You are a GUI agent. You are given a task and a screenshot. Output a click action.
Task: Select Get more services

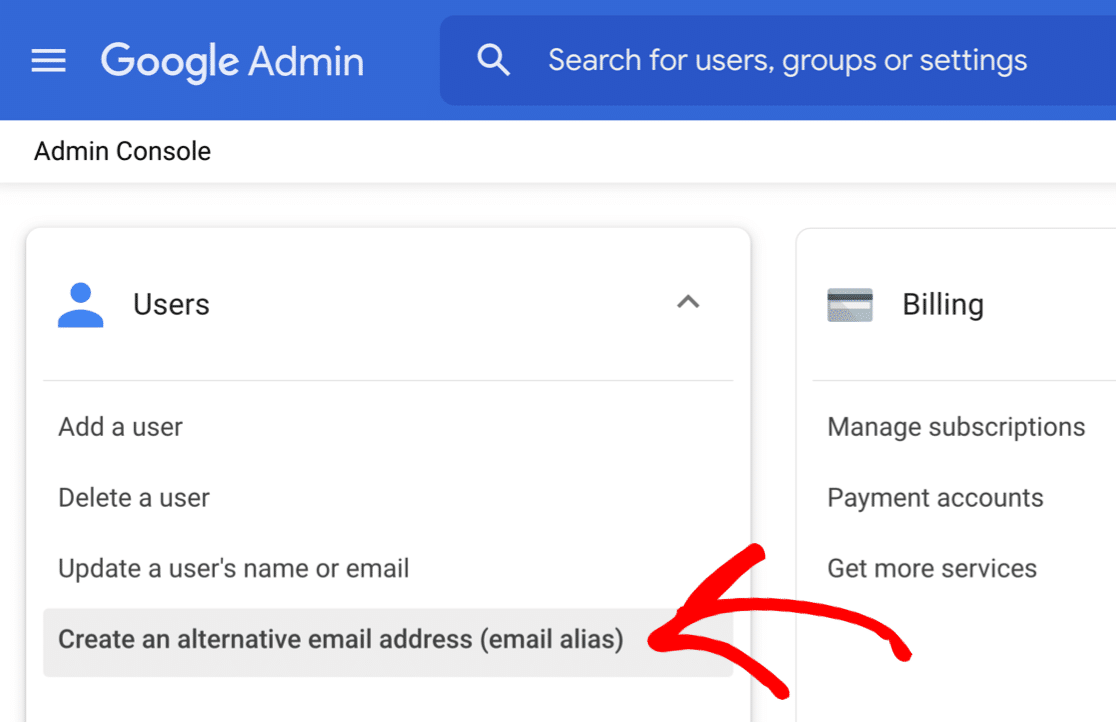click(x=932, y=568)
